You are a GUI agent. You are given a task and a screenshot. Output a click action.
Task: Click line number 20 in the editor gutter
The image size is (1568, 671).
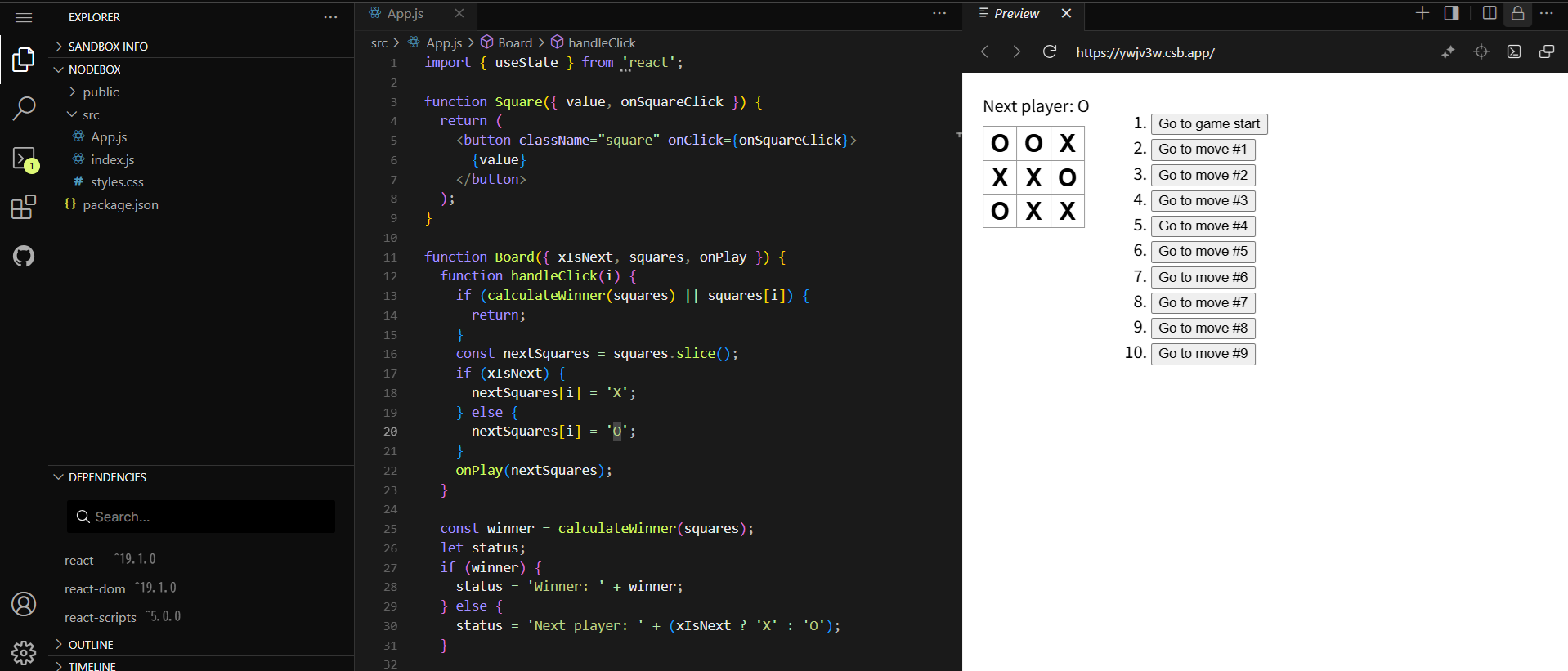tap(390, 432)
